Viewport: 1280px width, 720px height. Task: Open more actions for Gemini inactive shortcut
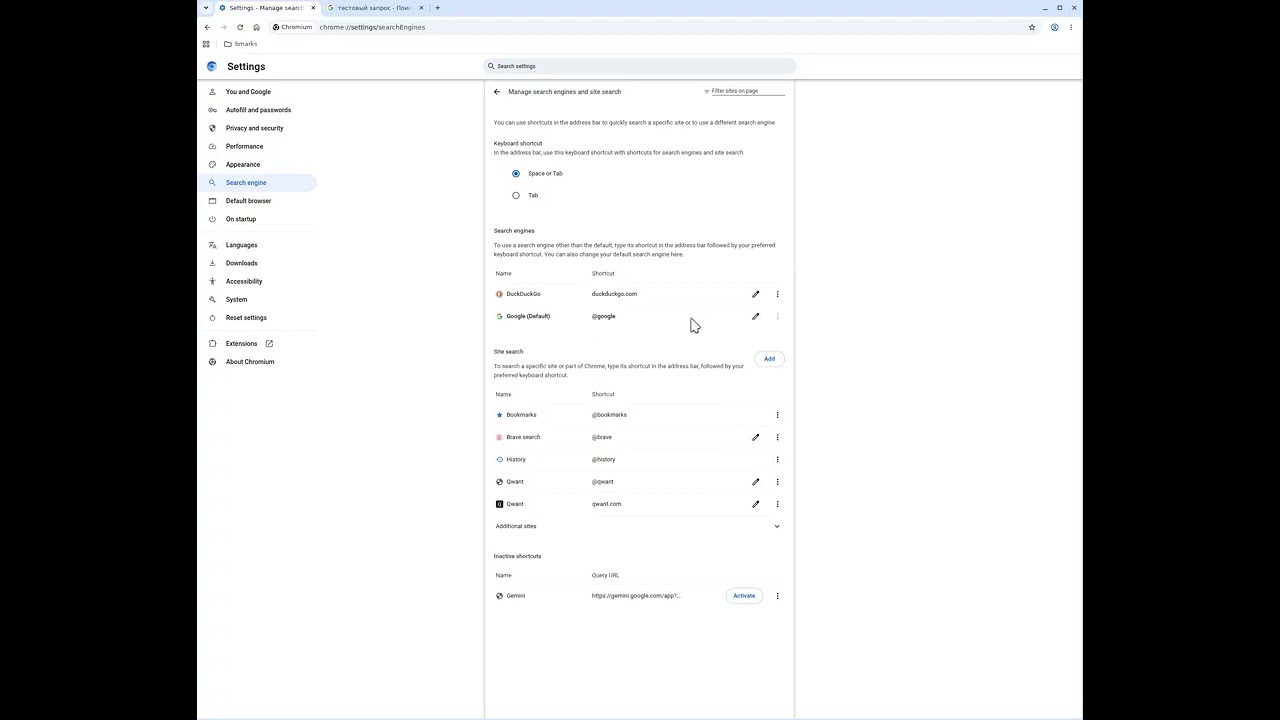pos(777,596)
